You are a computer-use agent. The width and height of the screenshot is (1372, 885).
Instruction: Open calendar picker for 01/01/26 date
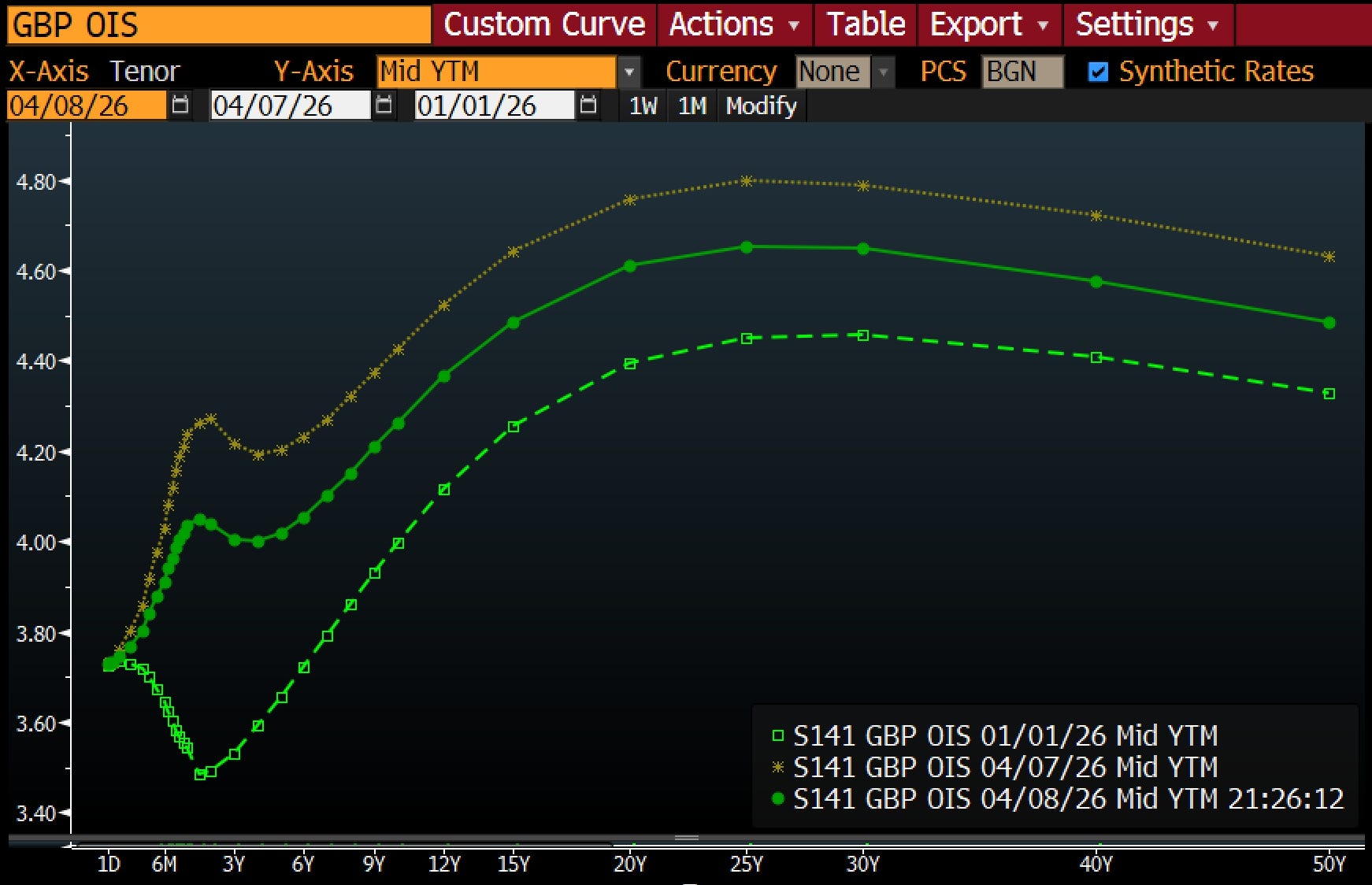coord(588,106)
